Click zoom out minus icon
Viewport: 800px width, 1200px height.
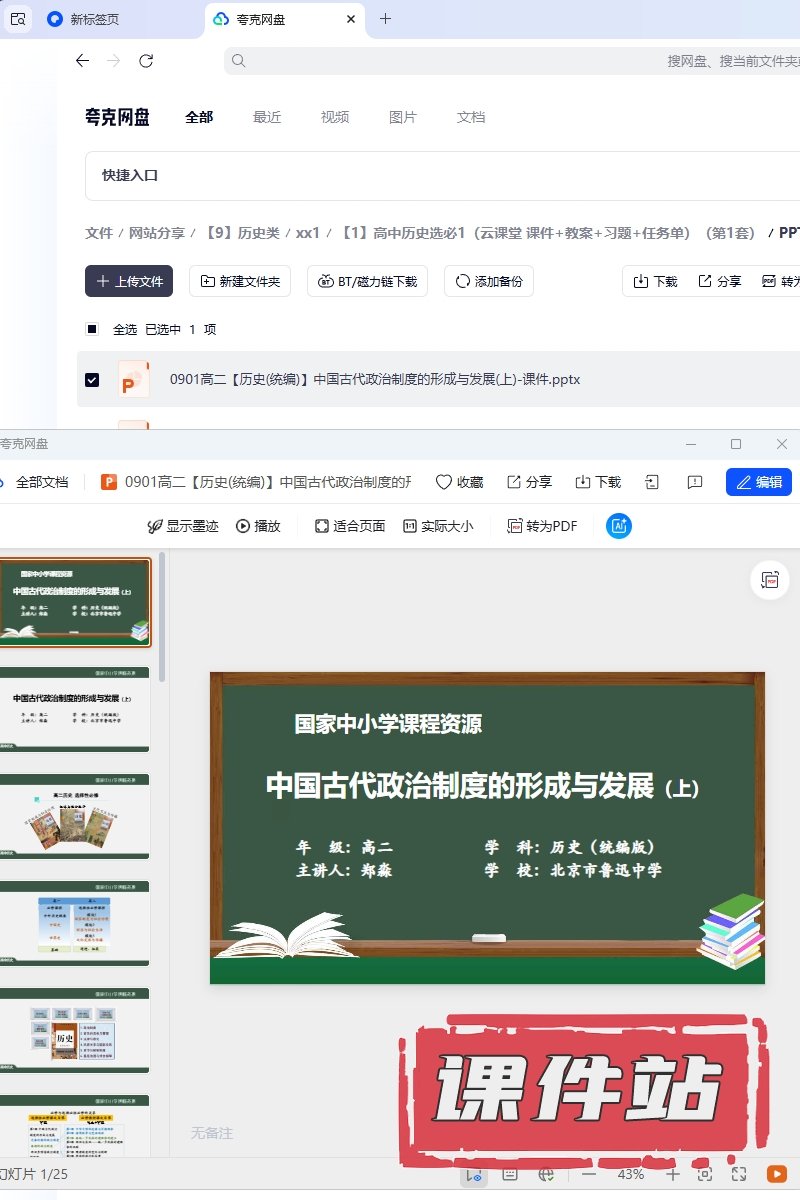coord(589,1174)
